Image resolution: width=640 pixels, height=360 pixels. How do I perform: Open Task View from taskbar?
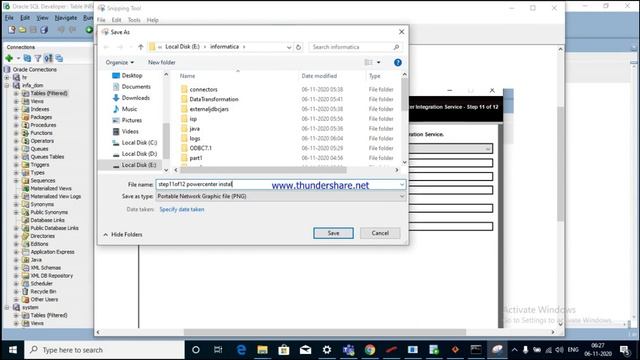tap(218, 350)
